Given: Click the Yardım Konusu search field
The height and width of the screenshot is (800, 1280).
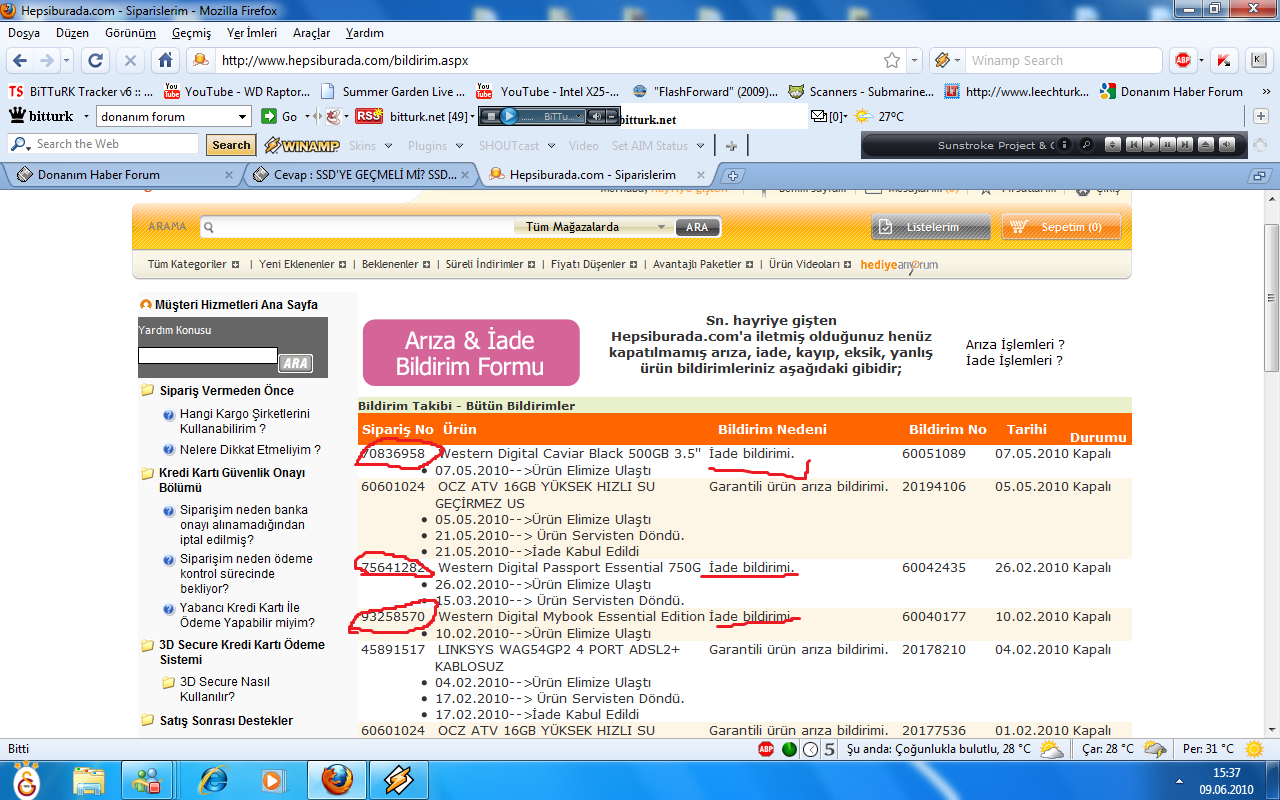Looking at the screenshot, I should 208,355.
